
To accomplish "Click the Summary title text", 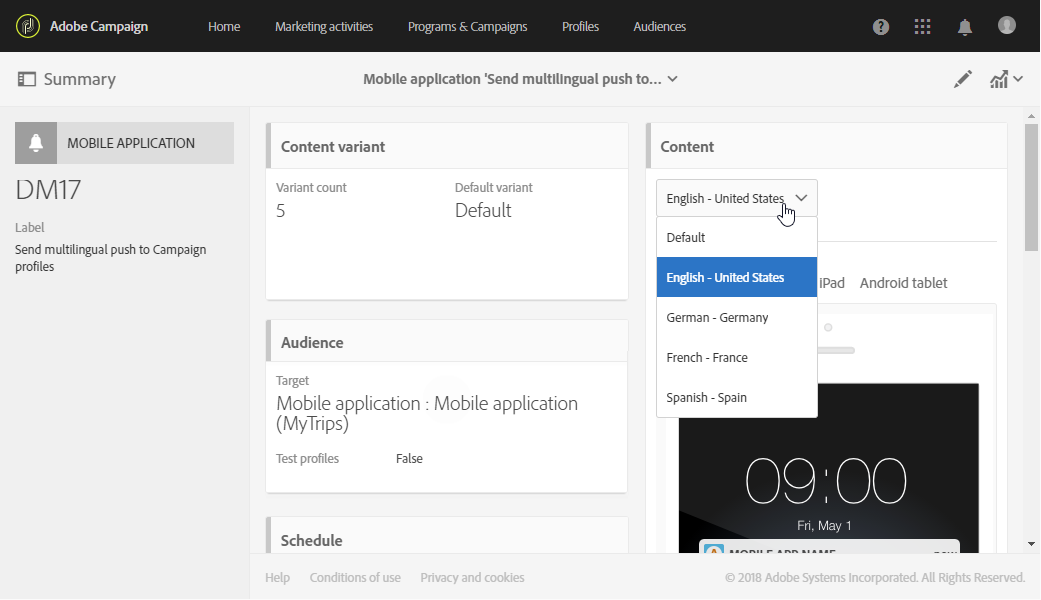I will click(x=80, y=79).
